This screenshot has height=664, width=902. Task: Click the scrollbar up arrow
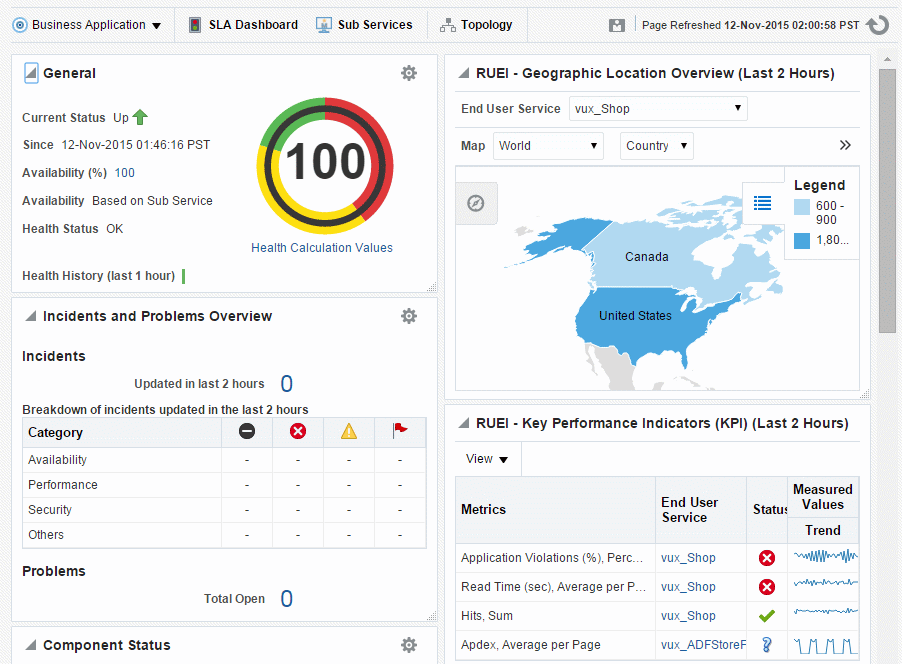pyautogui.click(x=887, y=59)
